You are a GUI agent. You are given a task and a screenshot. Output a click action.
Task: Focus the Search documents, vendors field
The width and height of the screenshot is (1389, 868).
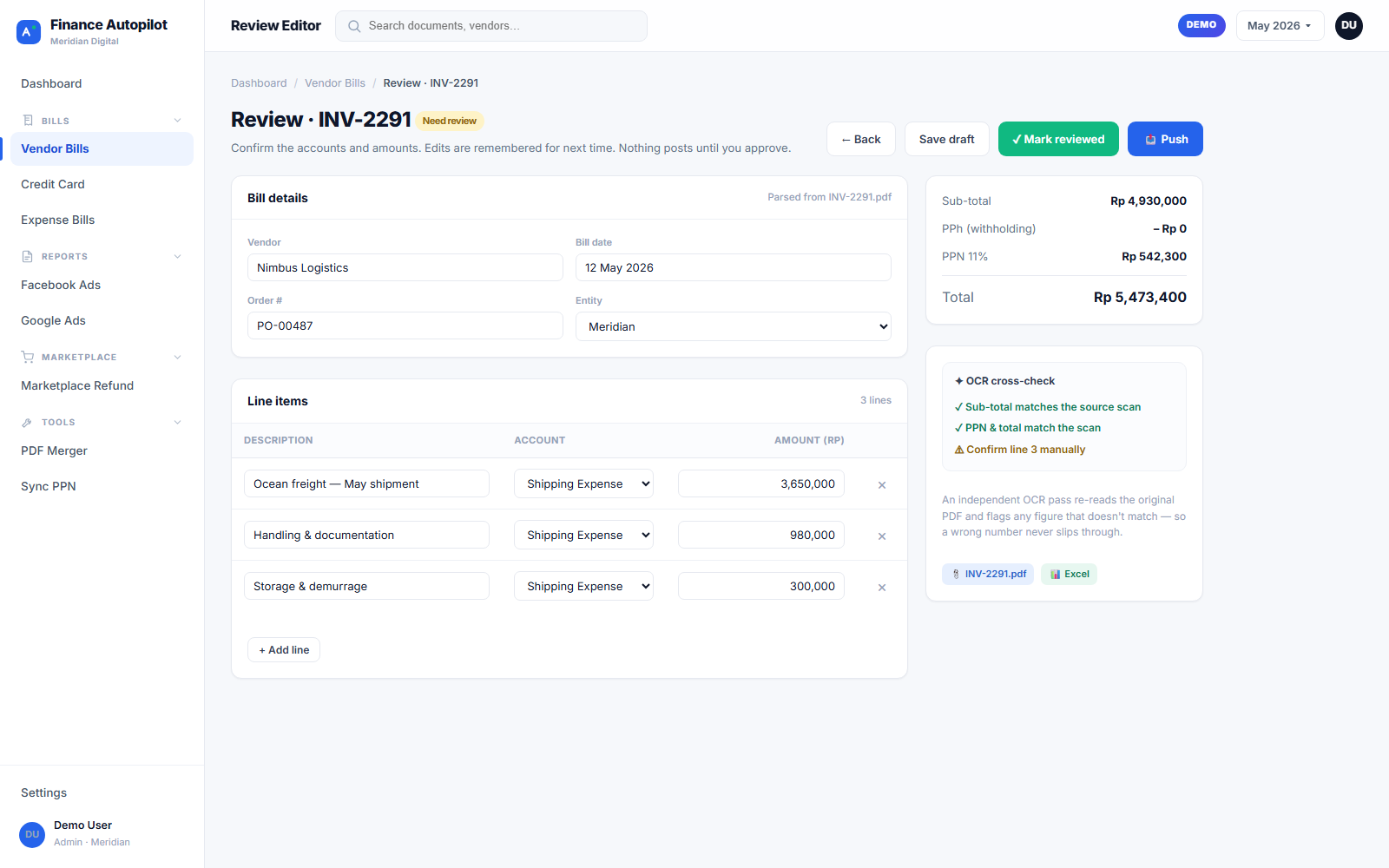(x=491, y=26)
